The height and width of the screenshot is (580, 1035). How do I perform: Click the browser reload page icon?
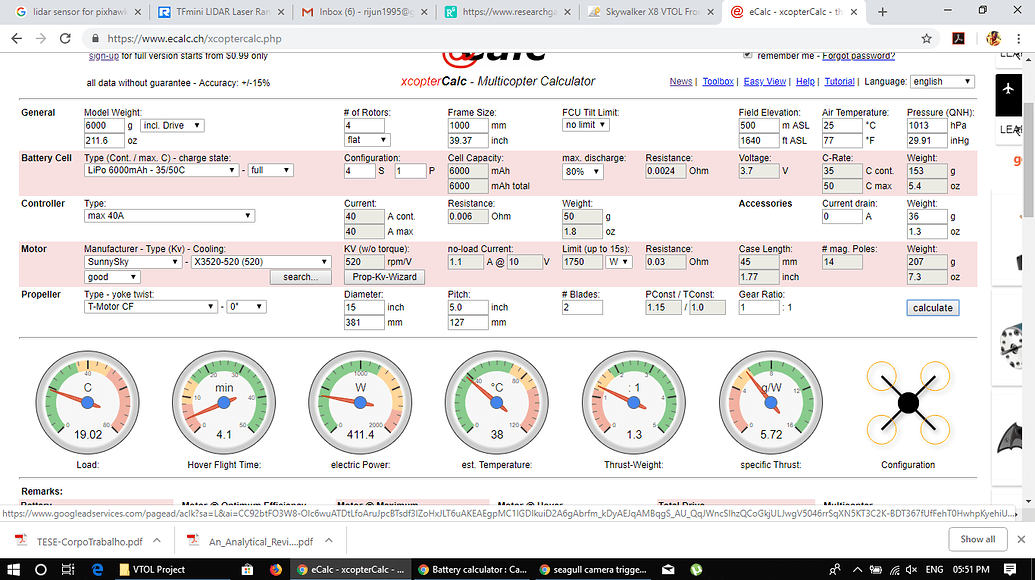tap(63, 38)
